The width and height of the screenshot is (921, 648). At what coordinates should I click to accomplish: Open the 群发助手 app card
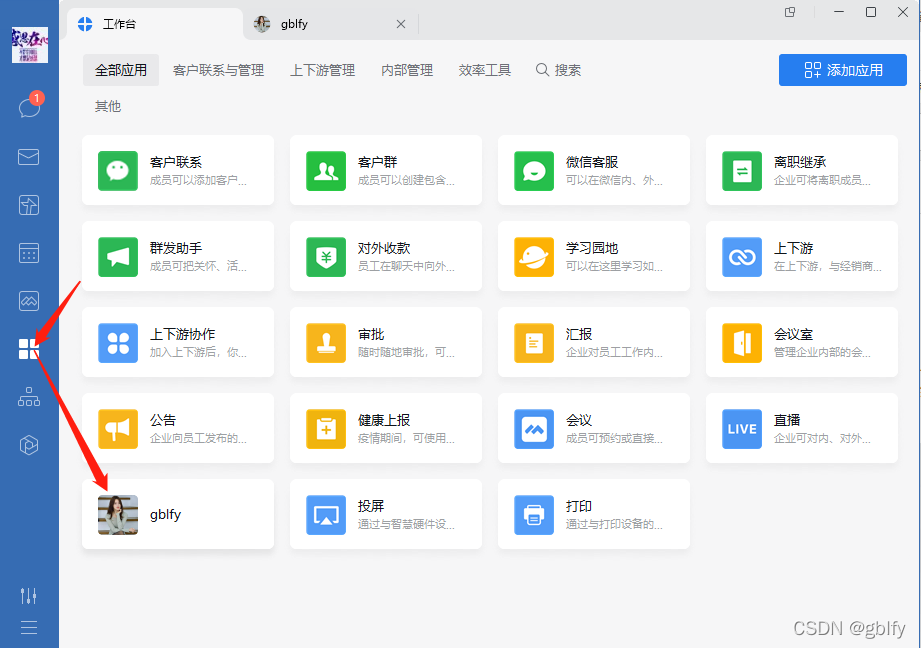tap(178, 256)
